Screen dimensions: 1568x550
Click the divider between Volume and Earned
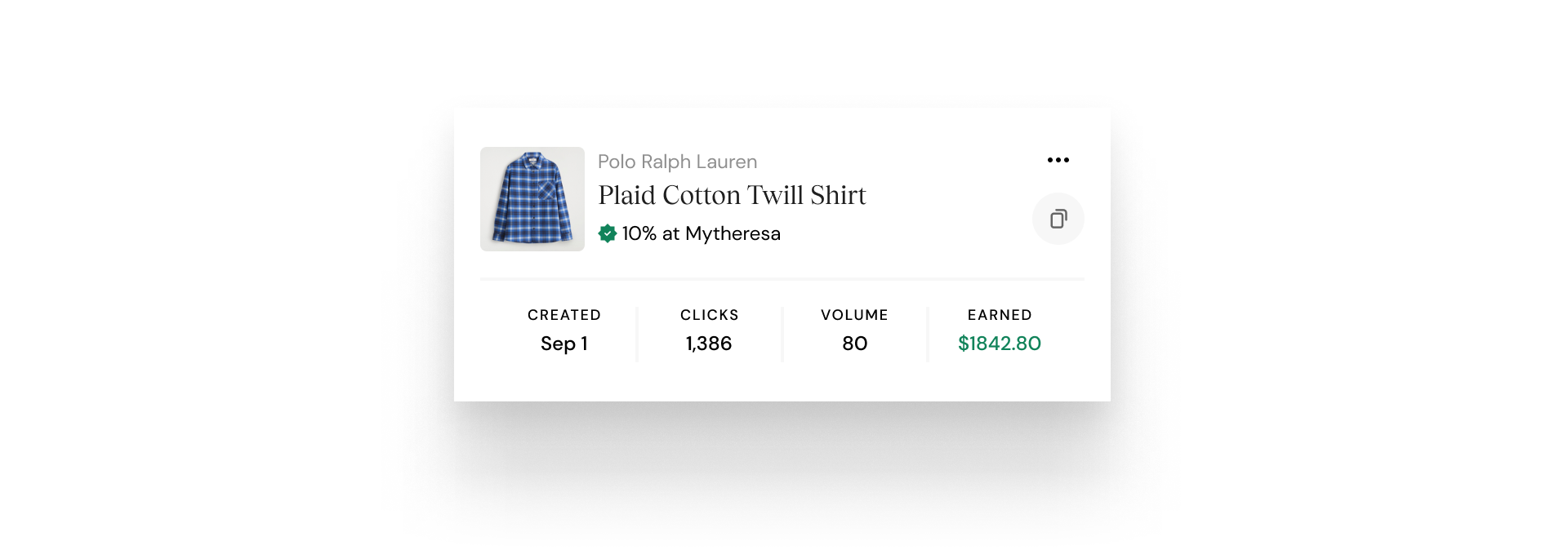pos(928,334)
